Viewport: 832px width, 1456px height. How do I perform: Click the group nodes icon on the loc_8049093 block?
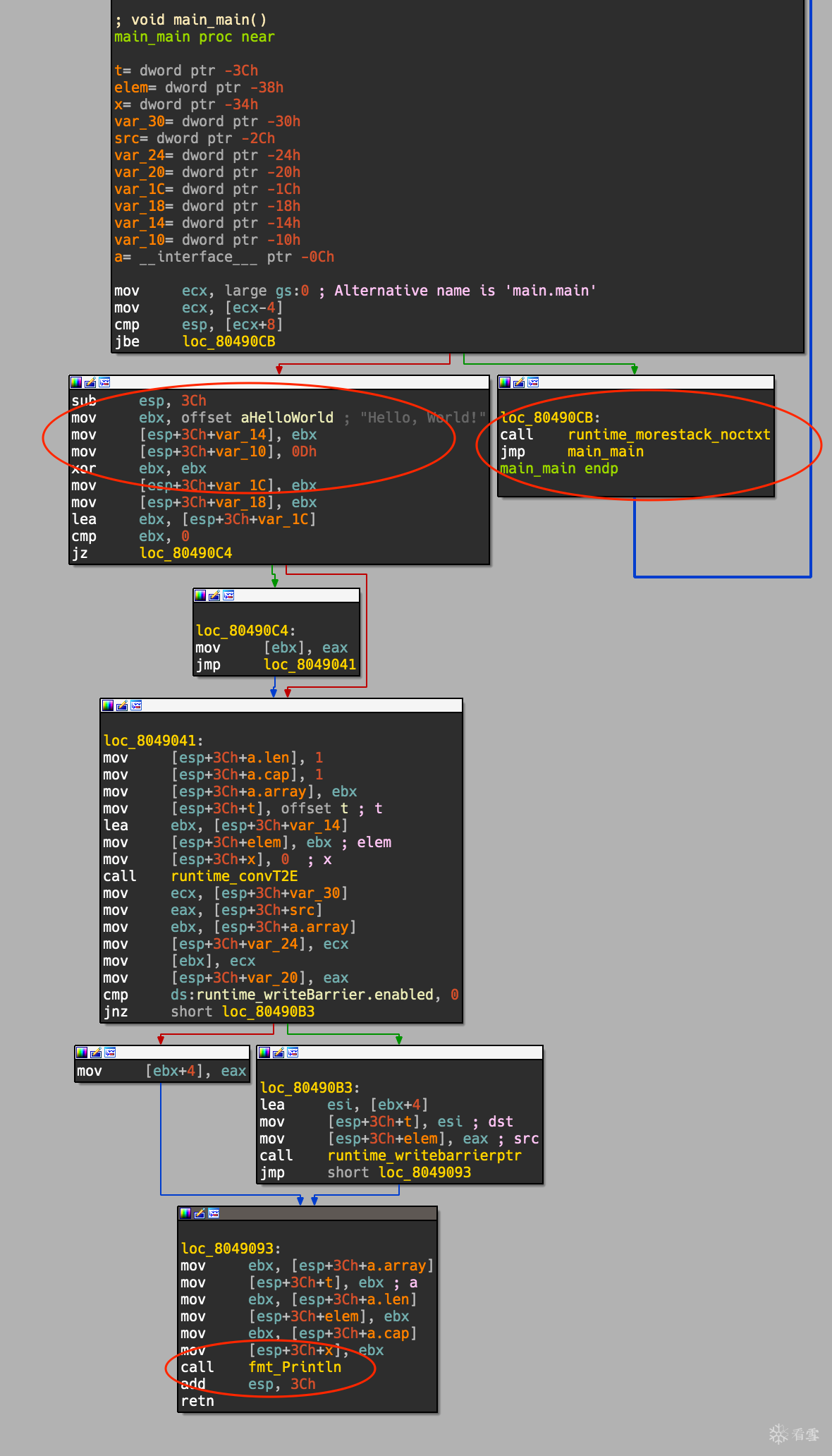pos(214,1213)
